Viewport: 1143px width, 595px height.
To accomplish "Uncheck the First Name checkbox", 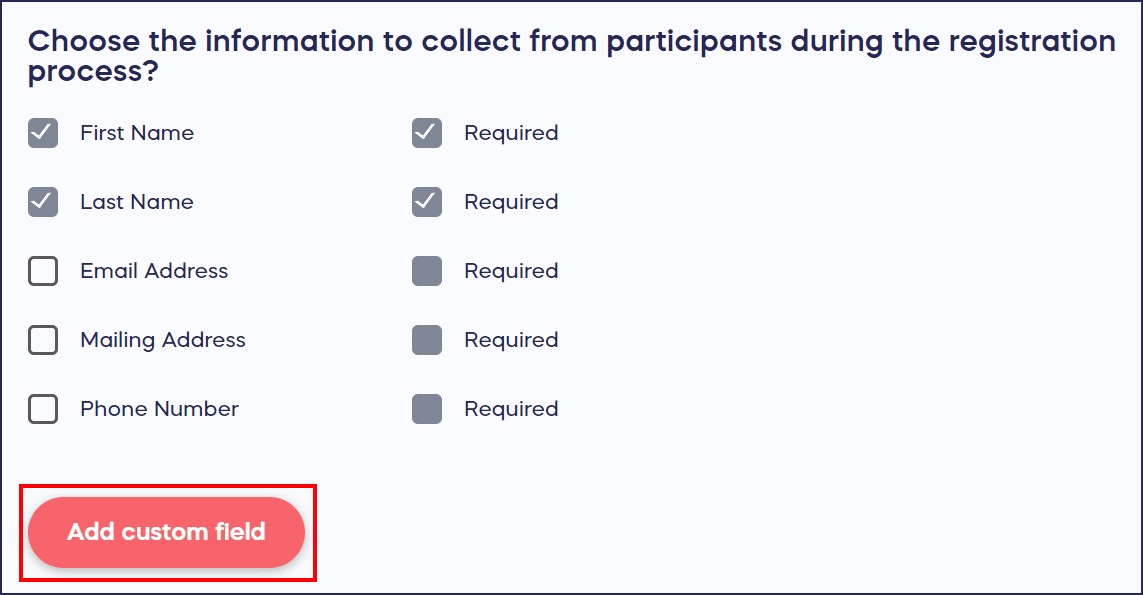I will click(x=43, y=133).
